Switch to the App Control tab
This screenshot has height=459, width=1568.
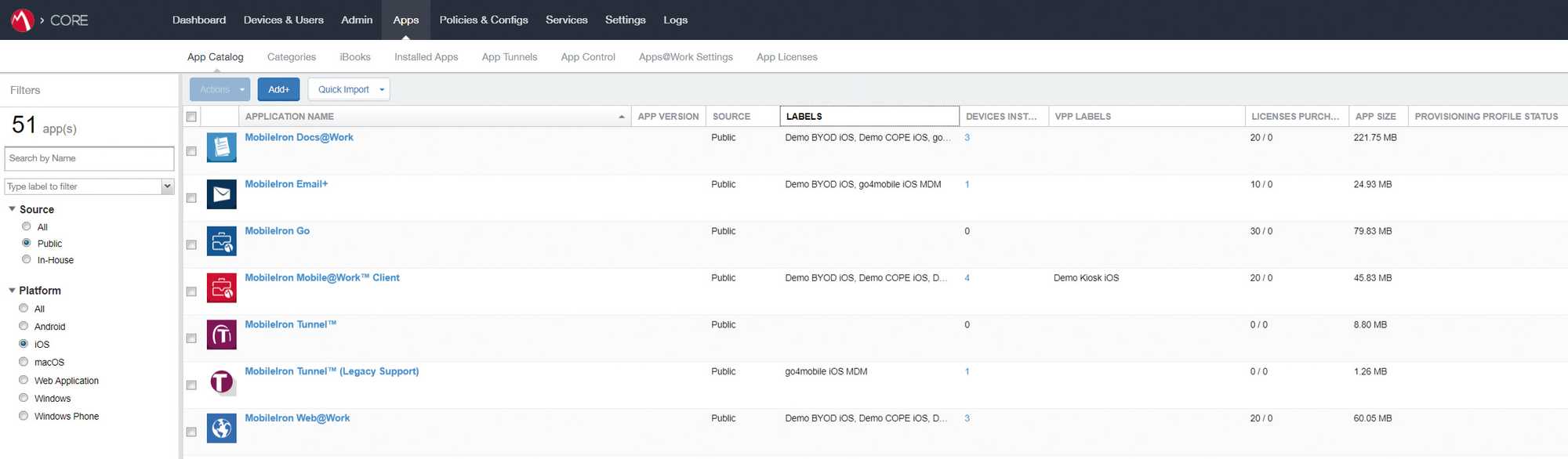[x=588, y=57]
